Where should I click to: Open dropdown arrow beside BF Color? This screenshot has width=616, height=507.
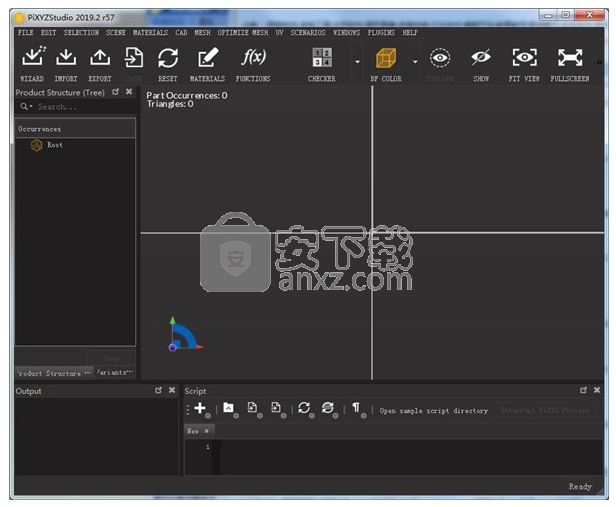[x=415, y=62]
